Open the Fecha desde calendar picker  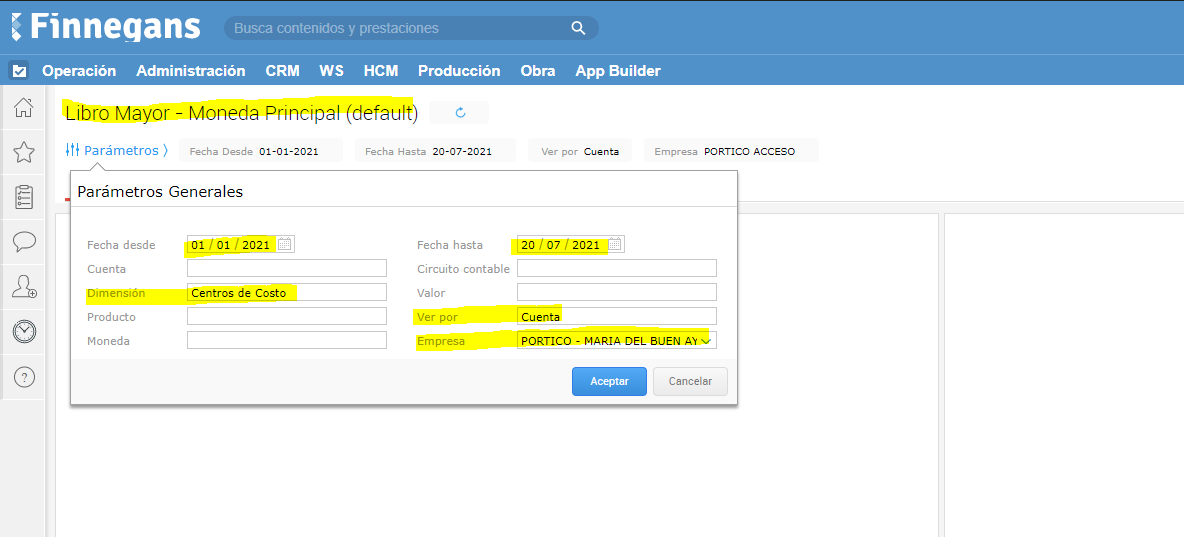click(285, 244)
